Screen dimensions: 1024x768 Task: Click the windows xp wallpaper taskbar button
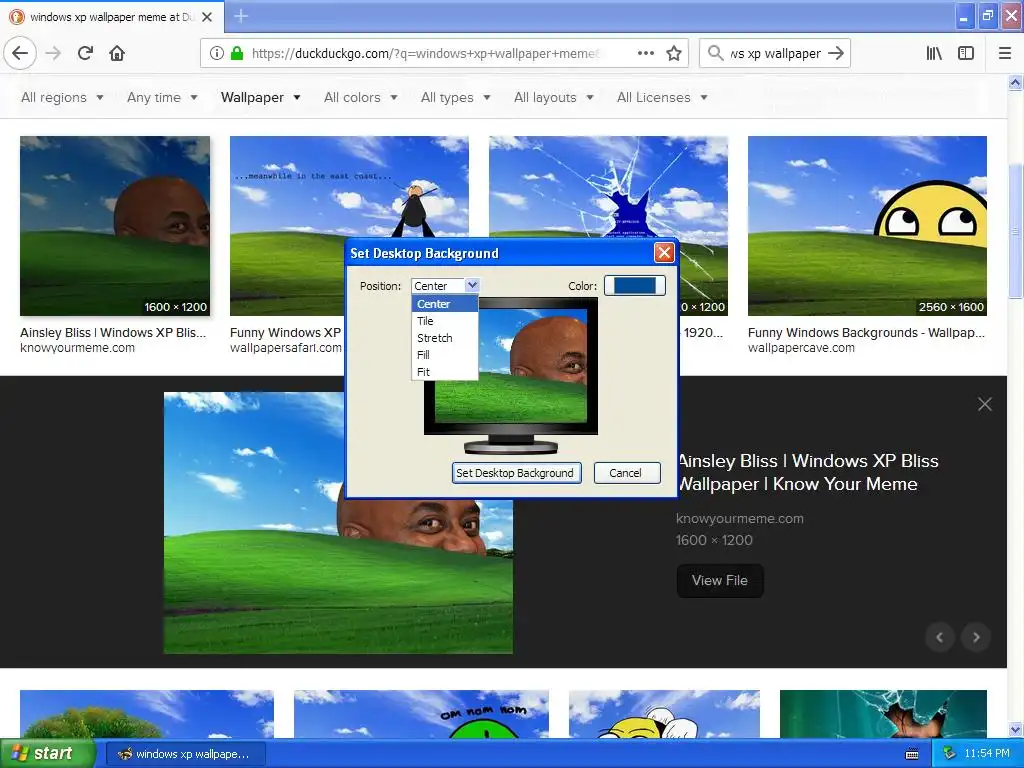pyautogui.click(x=185, y=754)
